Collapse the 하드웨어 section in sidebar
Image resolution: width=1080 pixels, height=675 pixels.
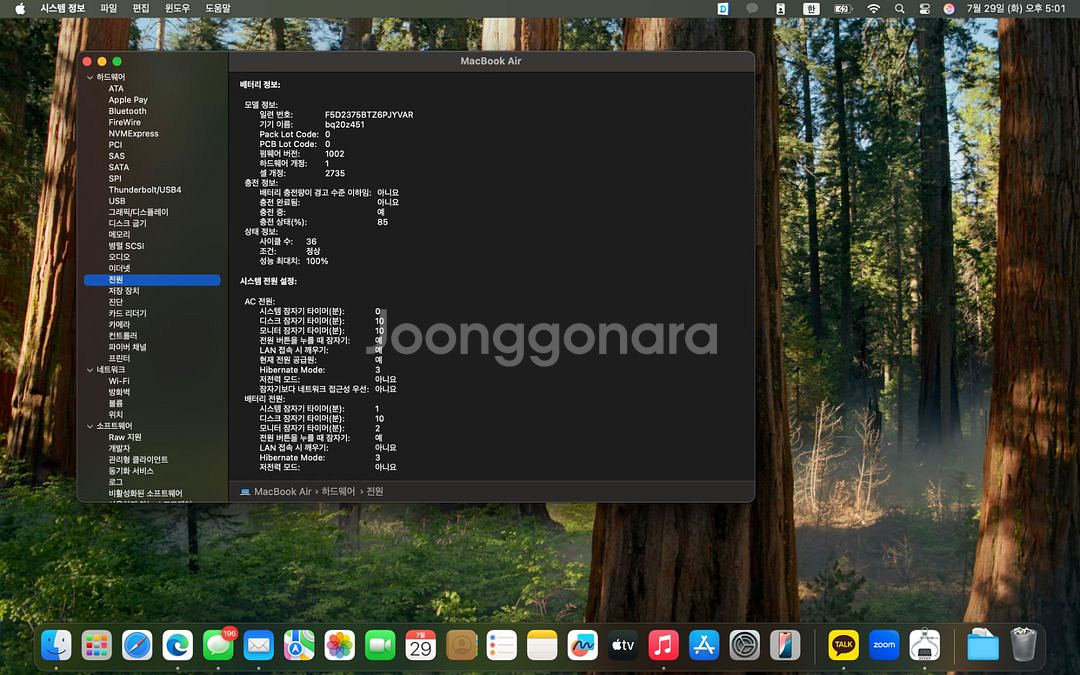pos(90,77)
